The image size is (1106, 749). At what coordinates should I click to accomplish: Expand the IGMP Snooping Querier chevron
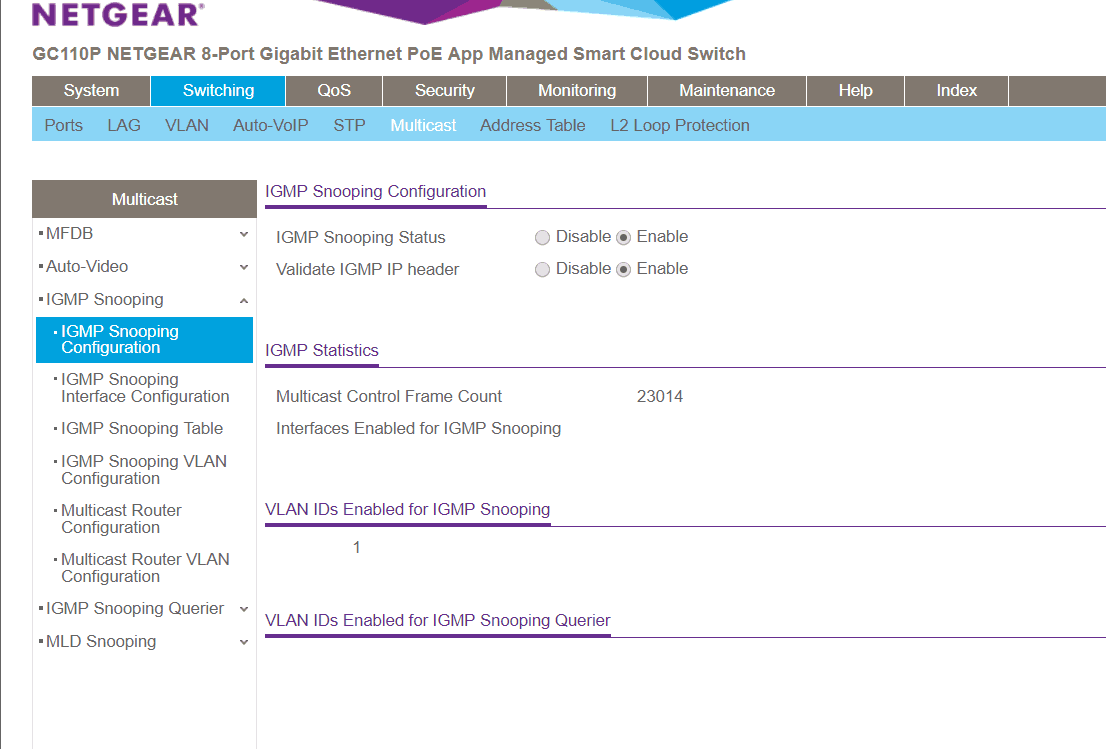[244, 610]
